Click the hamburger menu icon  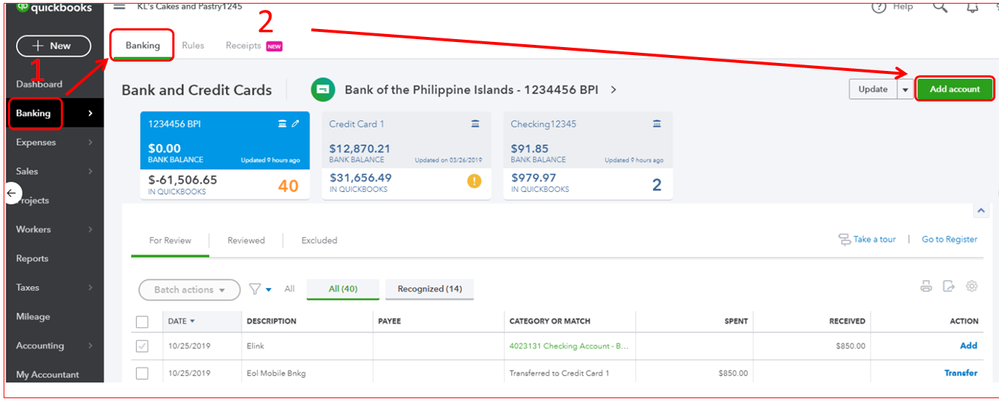coord(119,6)
